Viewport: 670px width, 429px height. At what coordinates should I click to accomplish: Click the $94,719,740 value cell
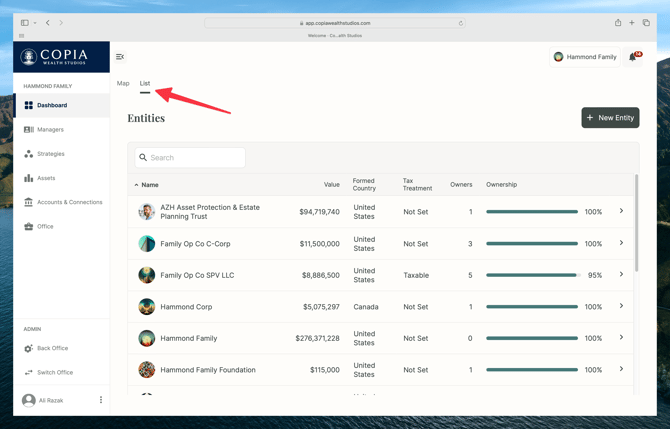(x=319, y=212)
